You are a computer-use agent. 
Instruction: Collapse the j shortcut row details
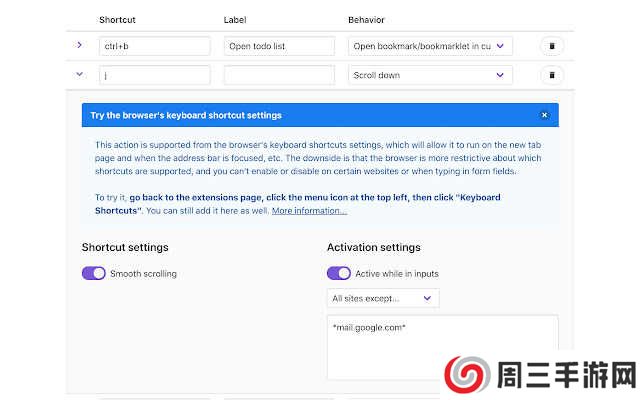pos(79,74)
